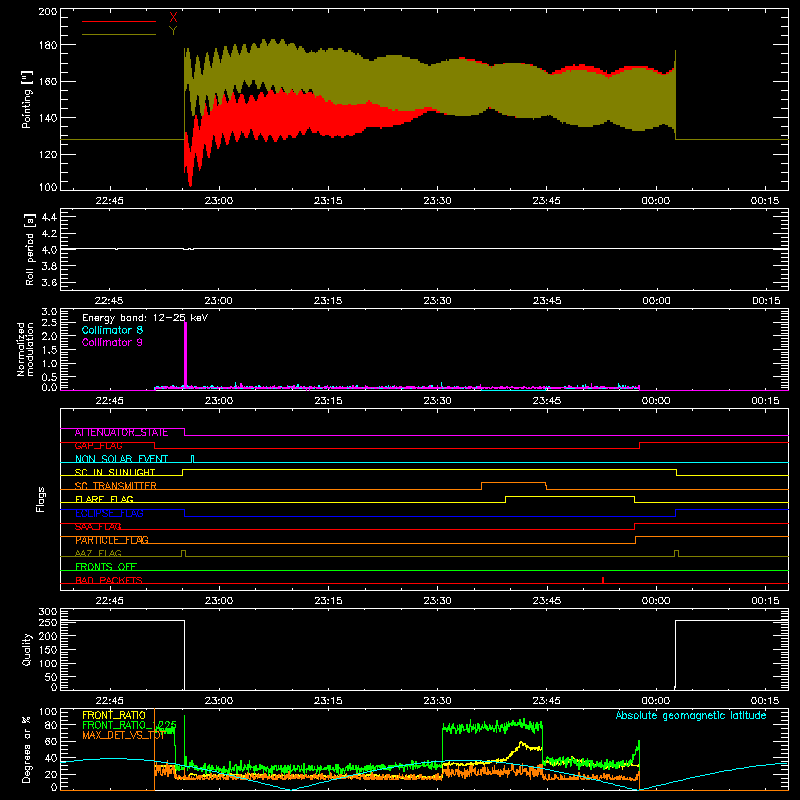Select the X legend label
The height and width of the screenshot is (800, 800).
tap(173, 18)
